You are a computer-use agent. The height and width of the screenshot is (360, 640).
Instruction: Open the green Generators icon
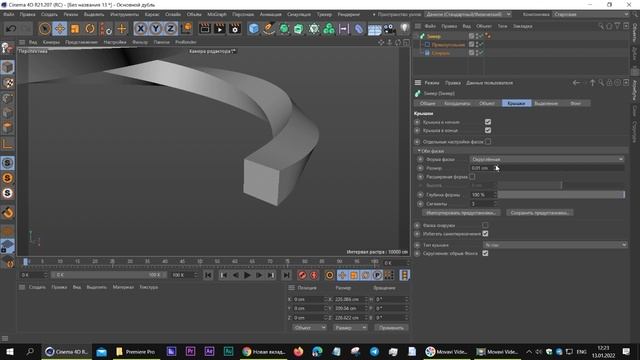tap(284, 29)
